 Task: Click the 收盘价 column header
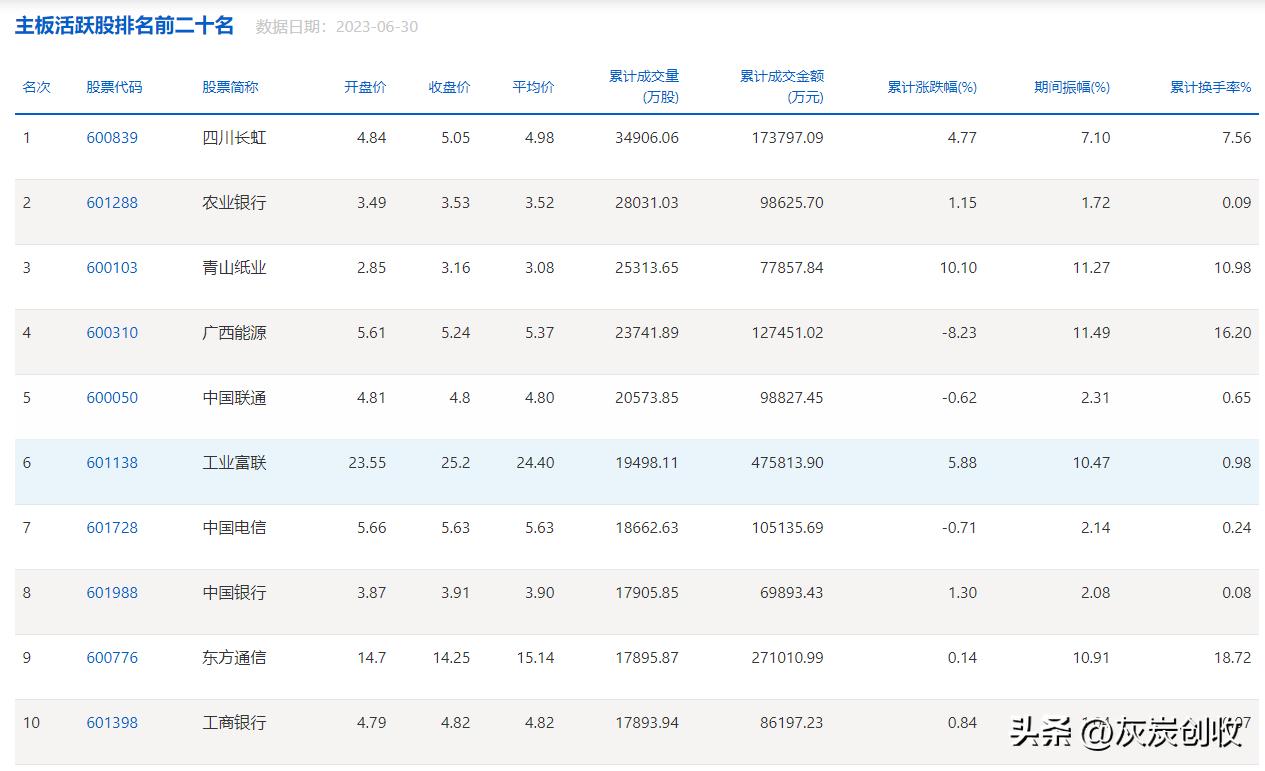click(450, 87)
